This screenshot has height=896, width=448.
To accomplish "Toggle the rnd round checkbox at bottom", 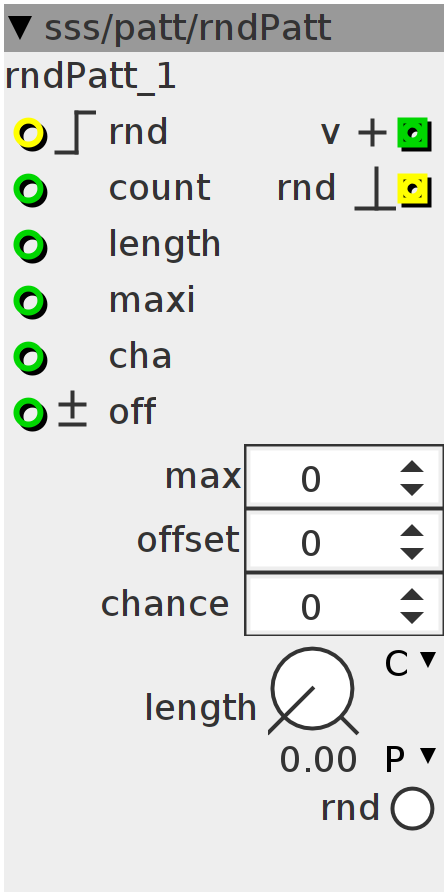I will coord(412,808).
